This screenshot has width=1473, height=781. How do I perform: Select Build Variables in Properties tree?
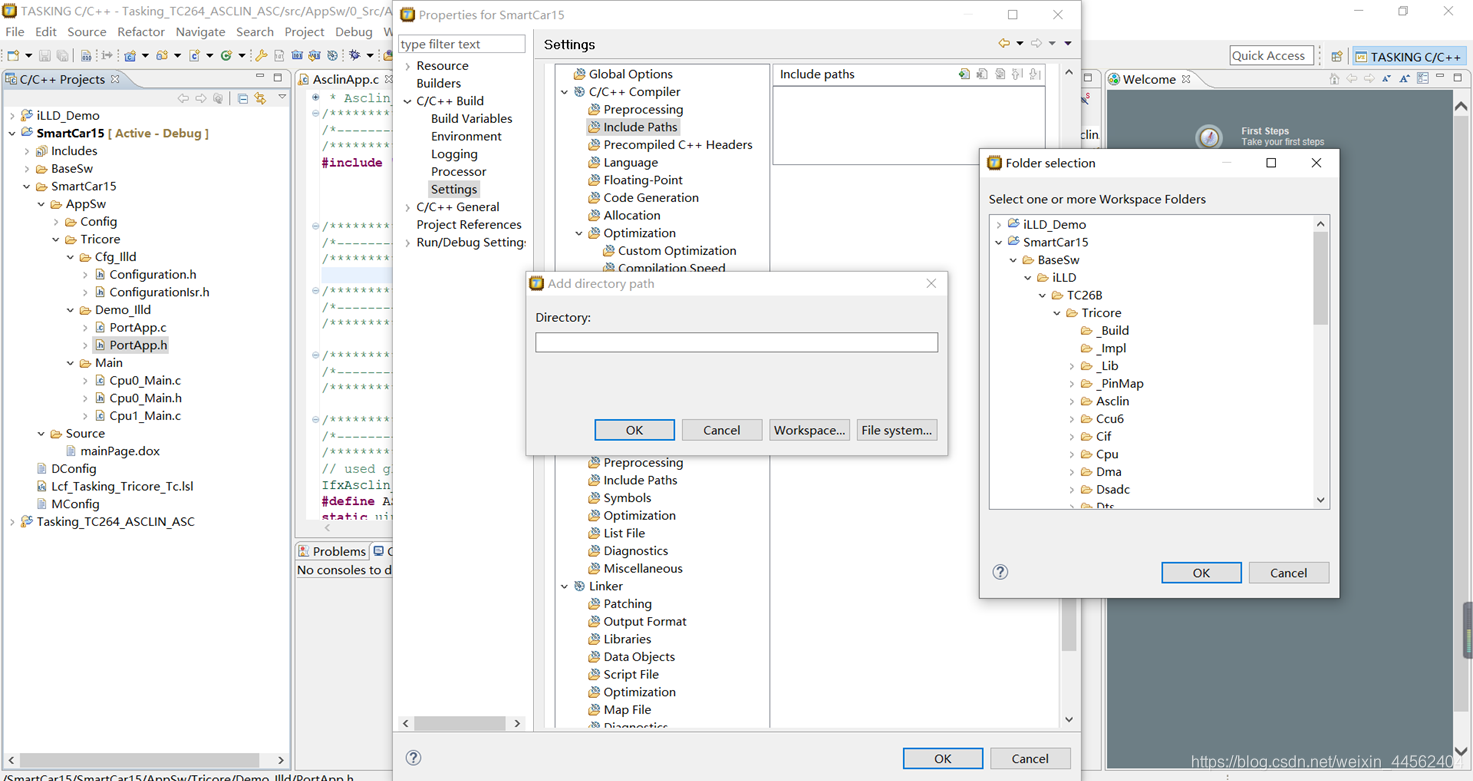(471, 119)
